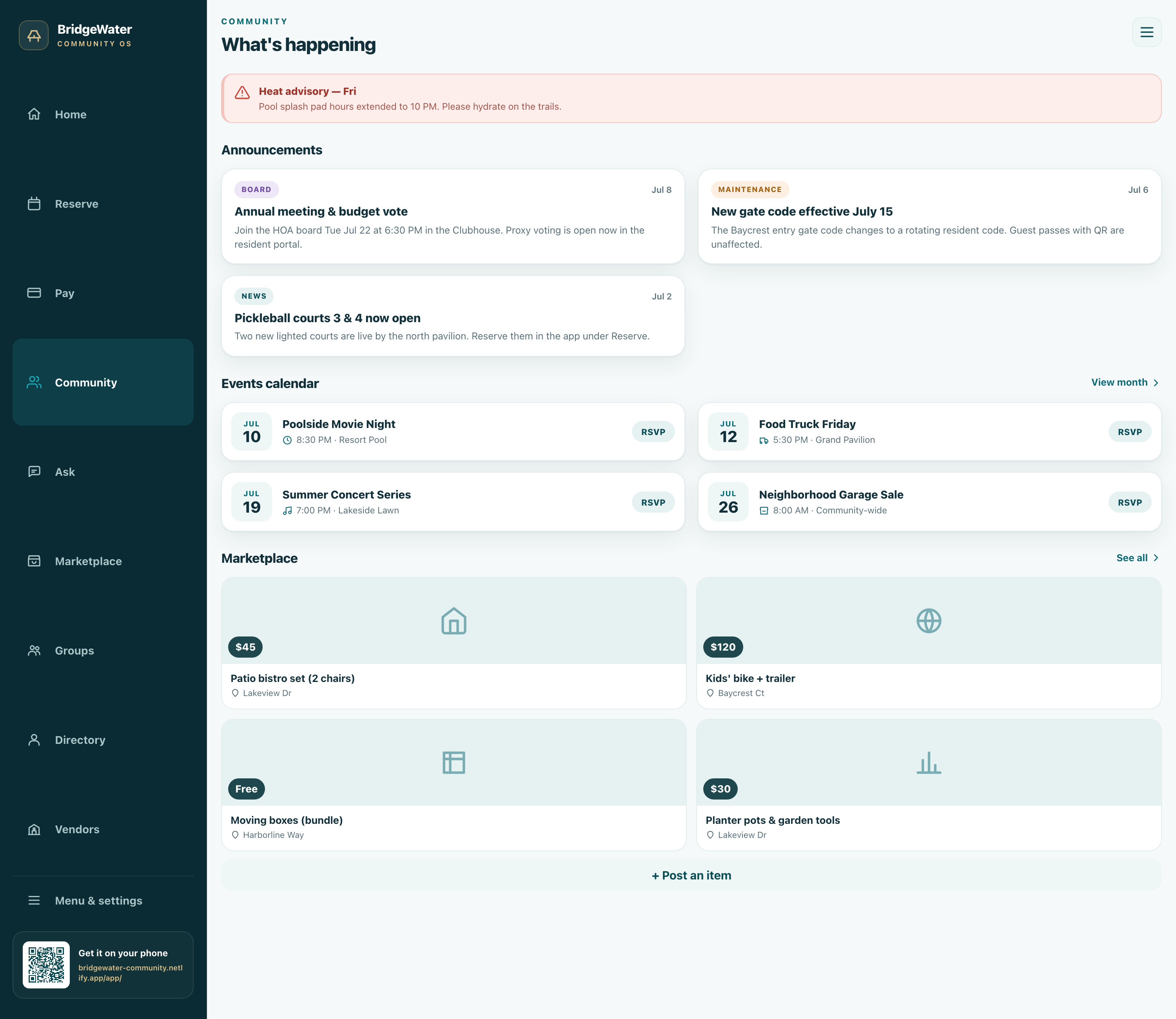The width and height of the screenshot is (1176, 1019).
Task: RSVP to Food Truck Friday
Action: (1129, 432)
